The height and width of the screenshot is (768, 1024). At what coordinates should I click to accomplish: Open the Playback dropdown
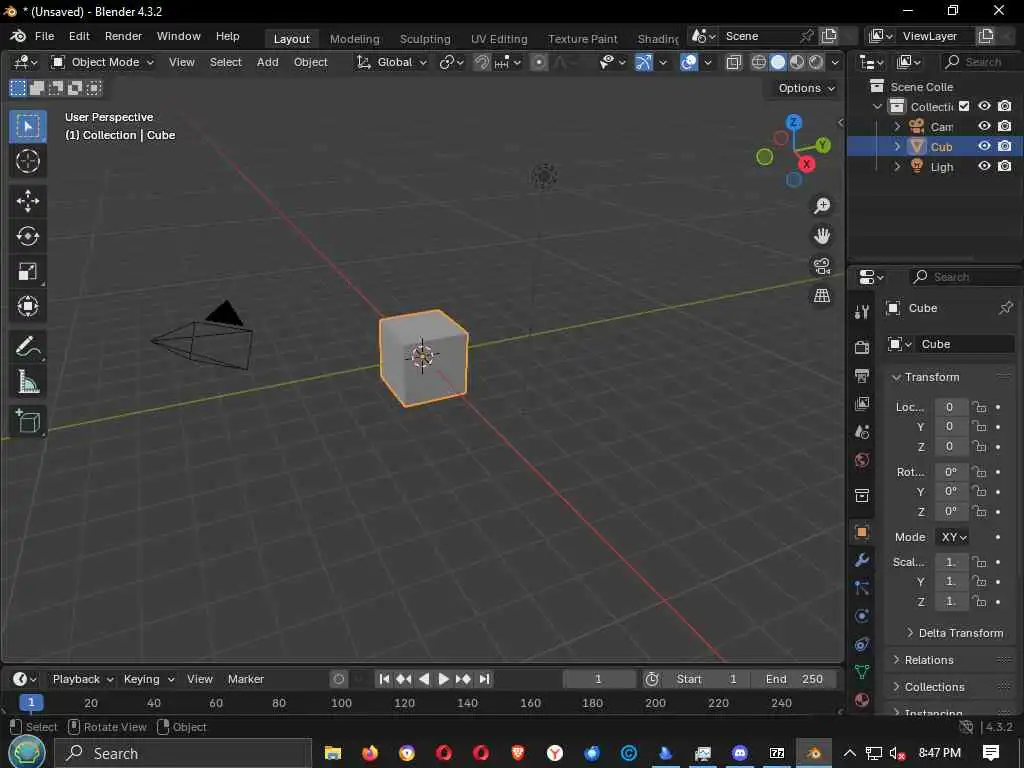coord(83,679)
